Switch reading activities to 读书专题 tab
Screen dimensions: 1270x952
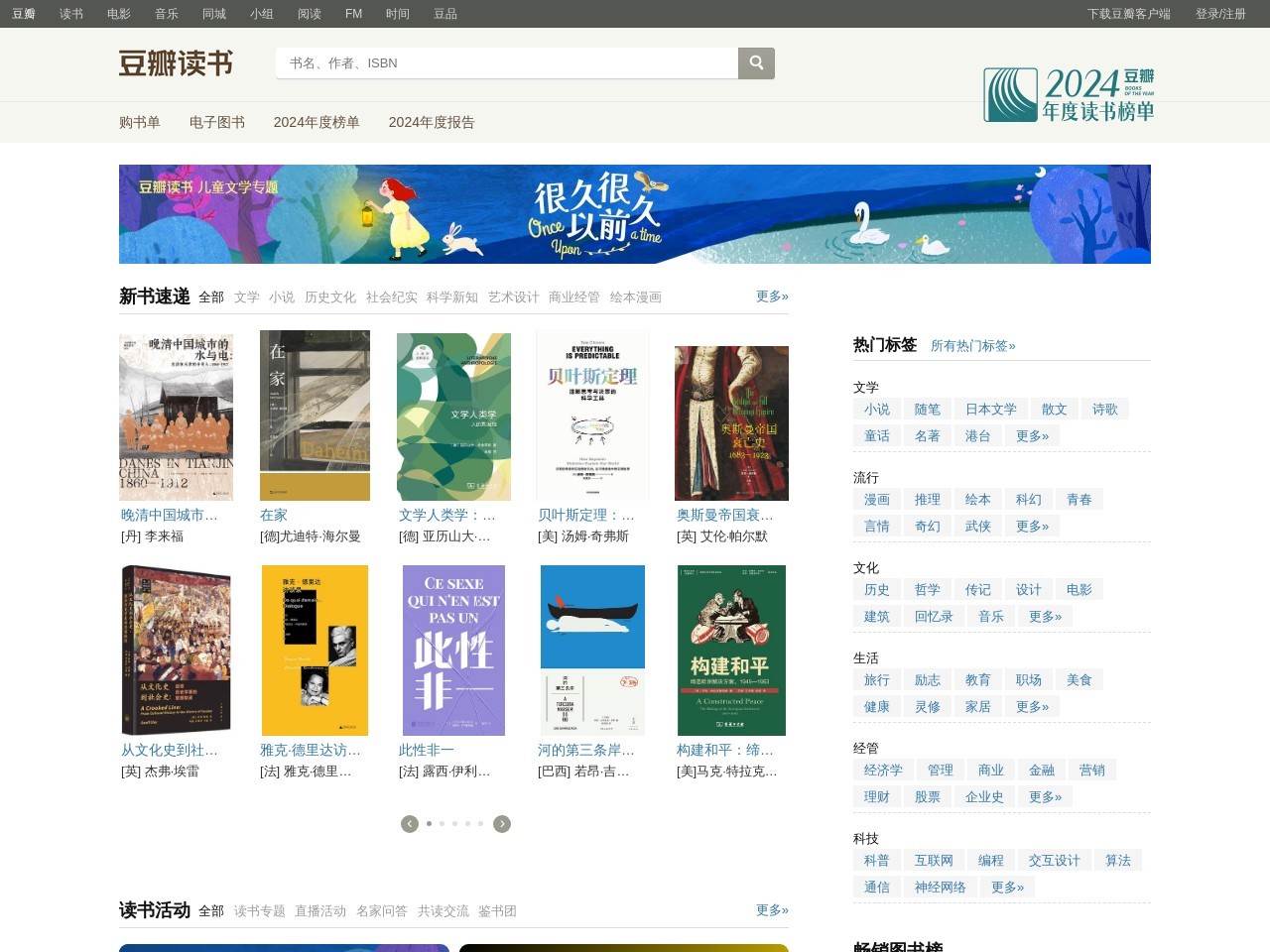(260, 911)
